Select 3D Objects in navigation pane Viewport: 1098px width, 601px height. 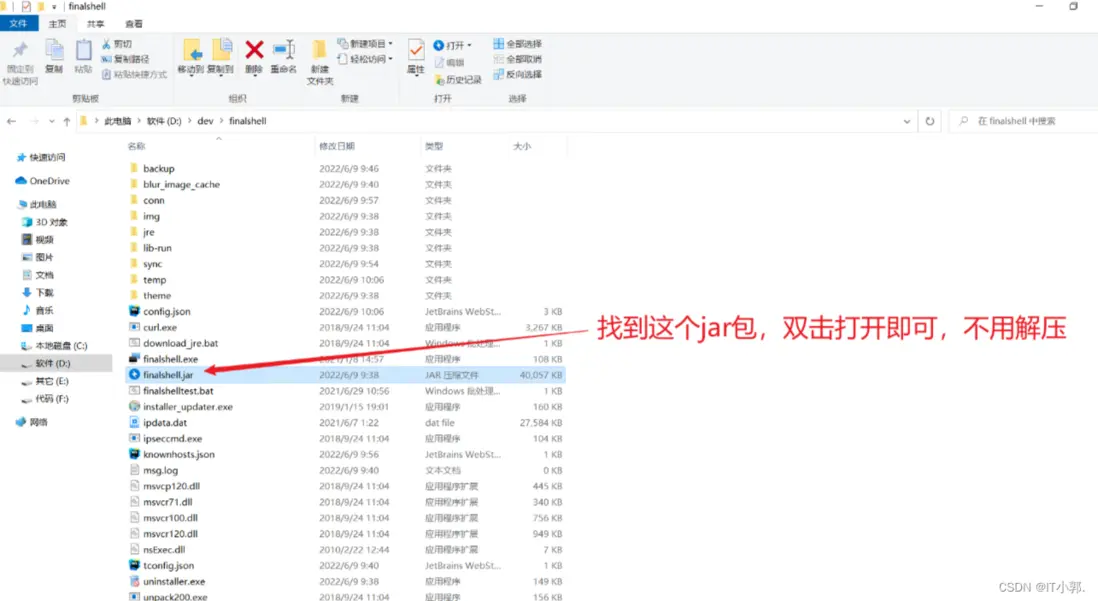[45, 222]
